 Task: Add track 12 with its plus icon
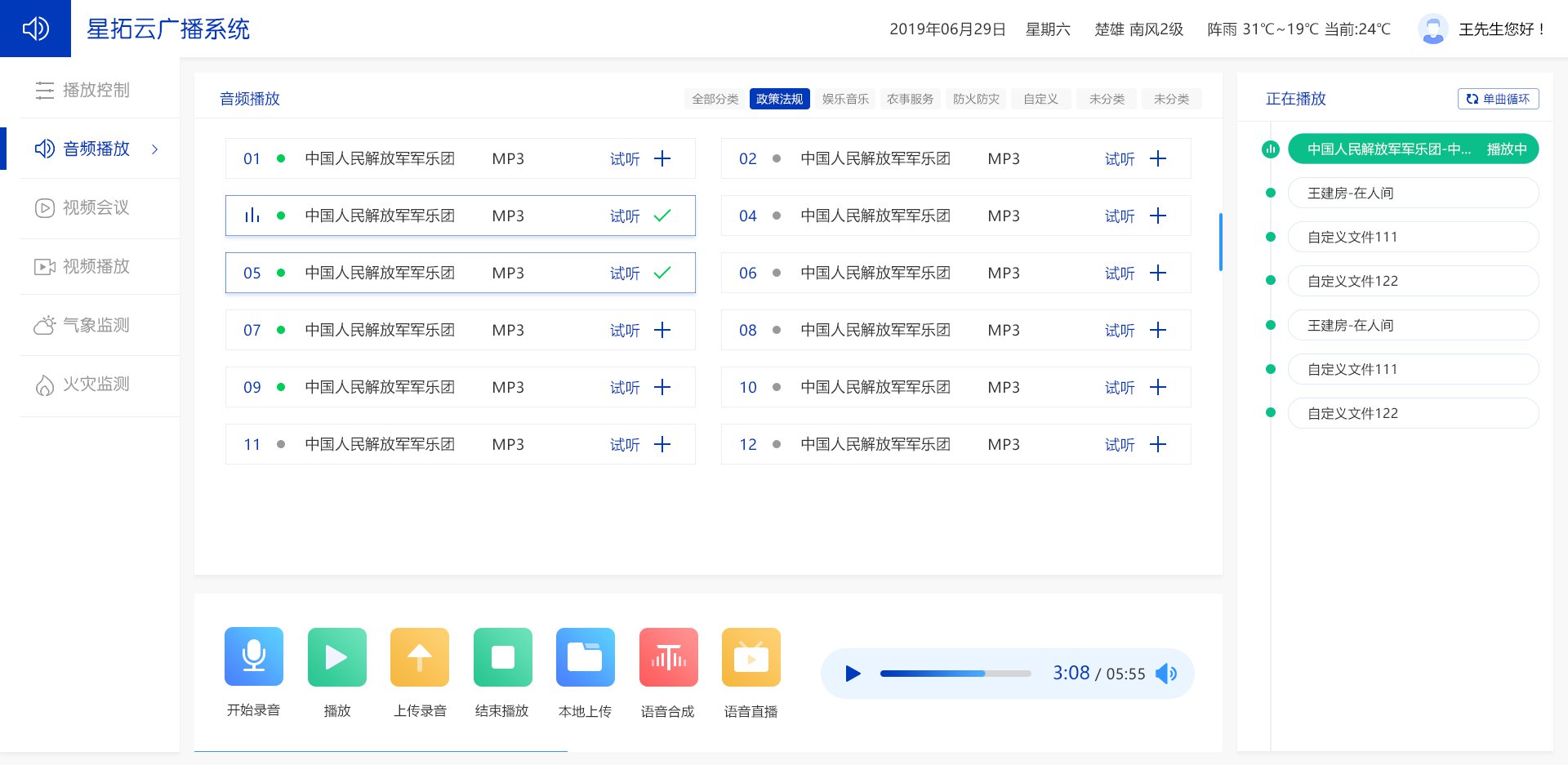click(1158, 444)
